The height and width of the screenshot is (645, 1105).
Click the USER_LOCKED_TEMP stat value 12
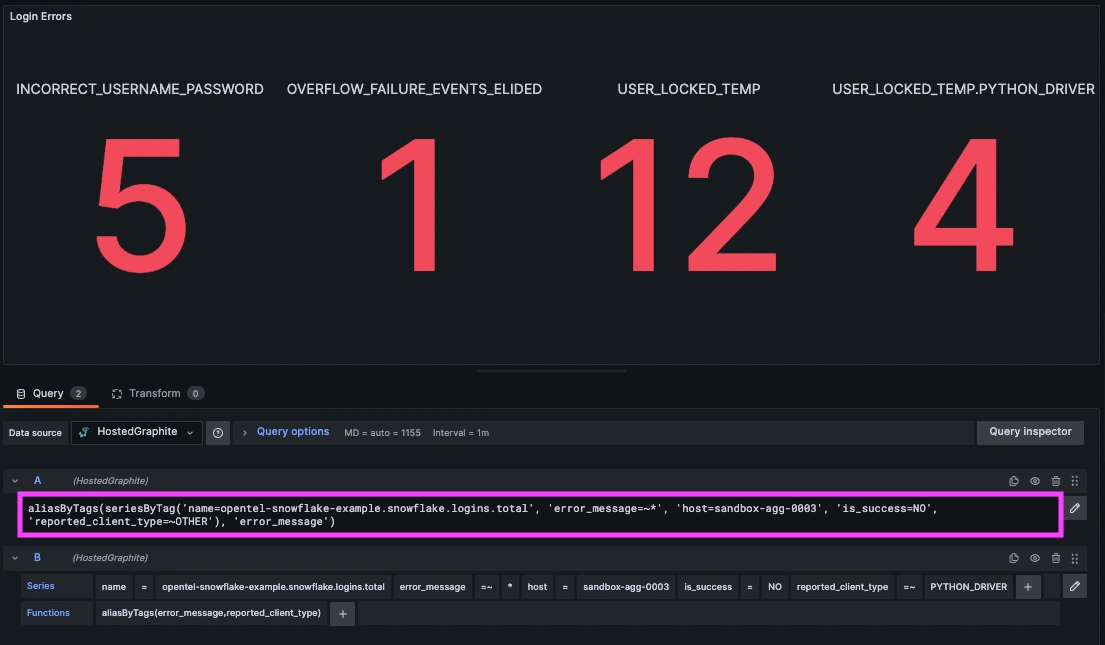coord(688,205)
